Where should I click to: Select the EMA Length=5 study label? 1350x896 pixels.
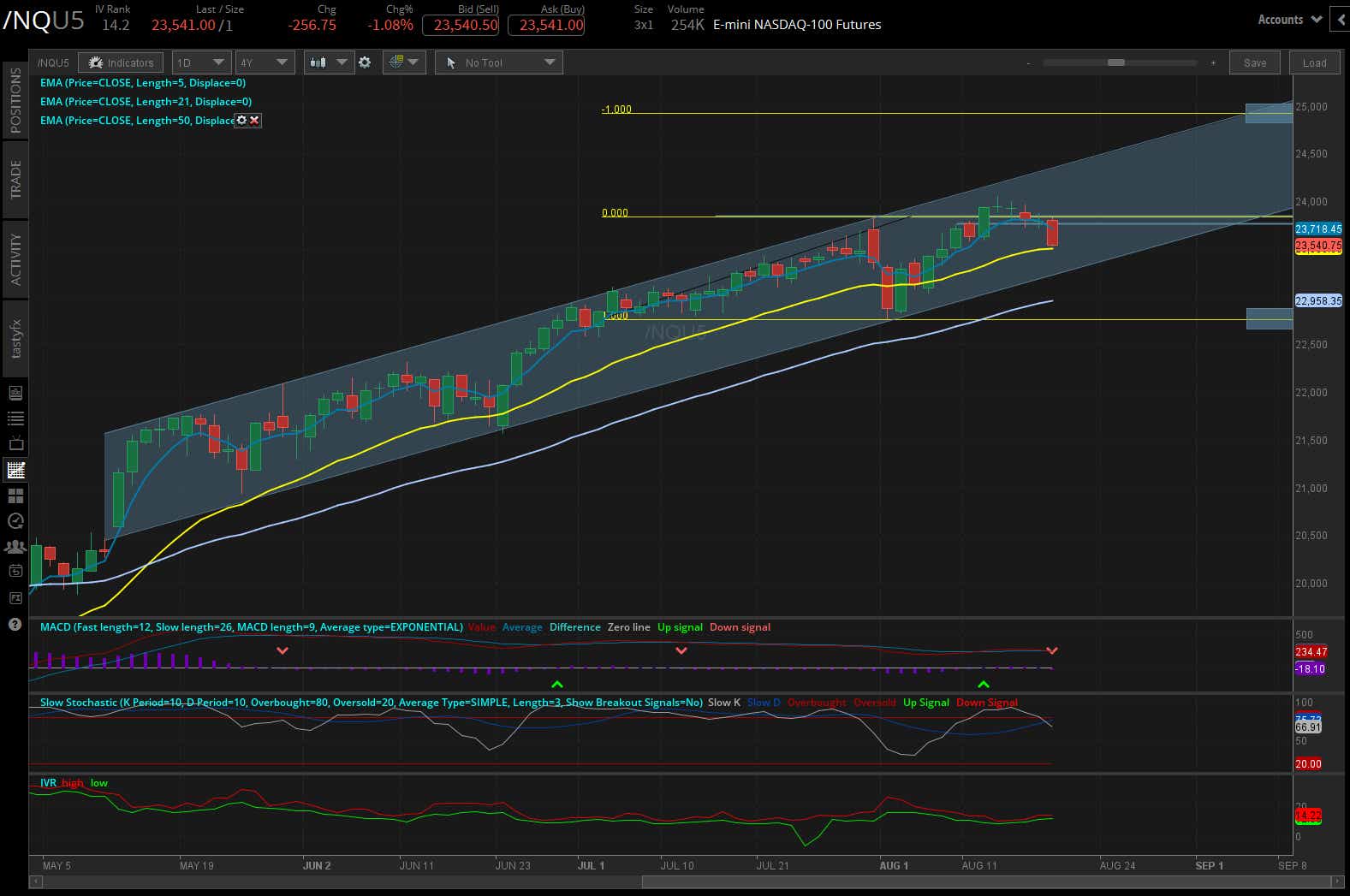click(143, 83)
